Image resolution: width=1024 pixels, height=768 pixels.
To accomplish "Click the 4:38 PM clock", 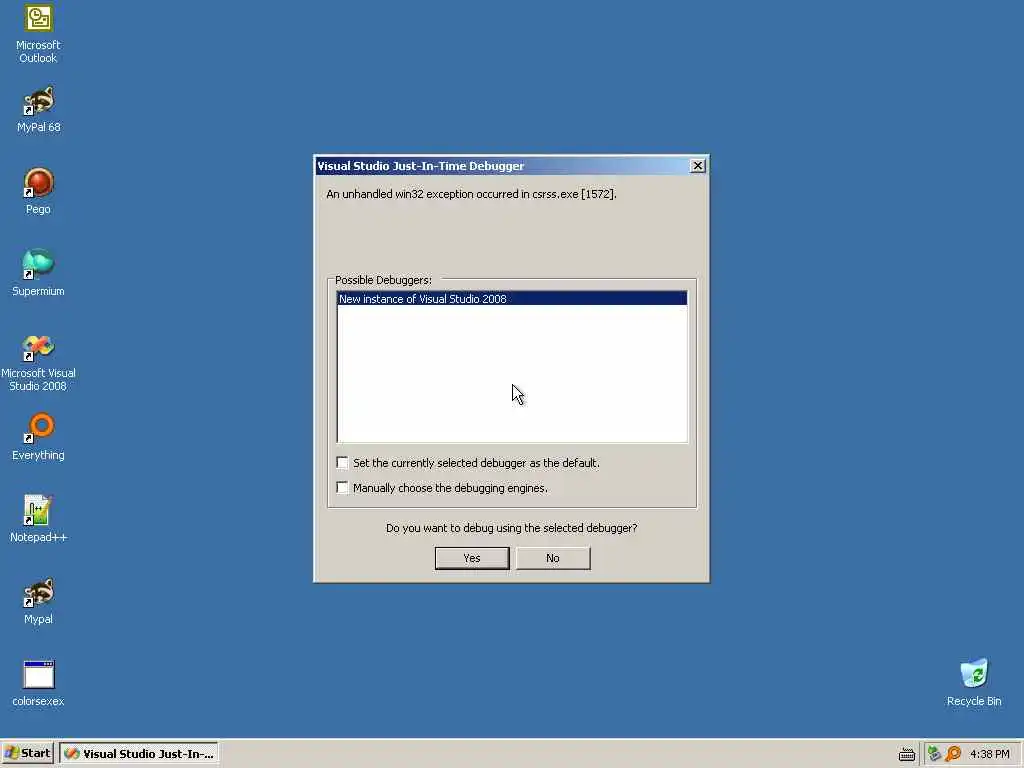I will pyautogui.click(x=989, y=754).
